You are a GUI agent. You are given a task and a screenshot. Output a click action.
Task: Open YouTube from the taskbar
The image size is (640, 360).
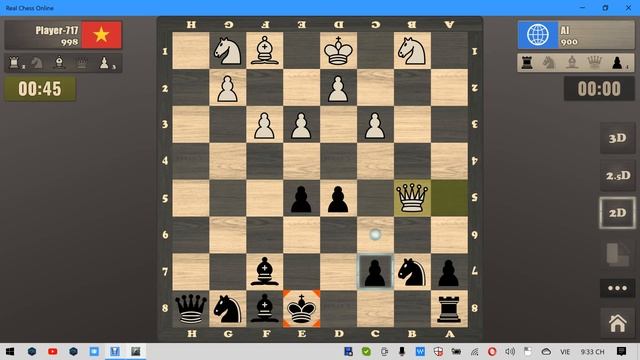(x=52, y=351)
